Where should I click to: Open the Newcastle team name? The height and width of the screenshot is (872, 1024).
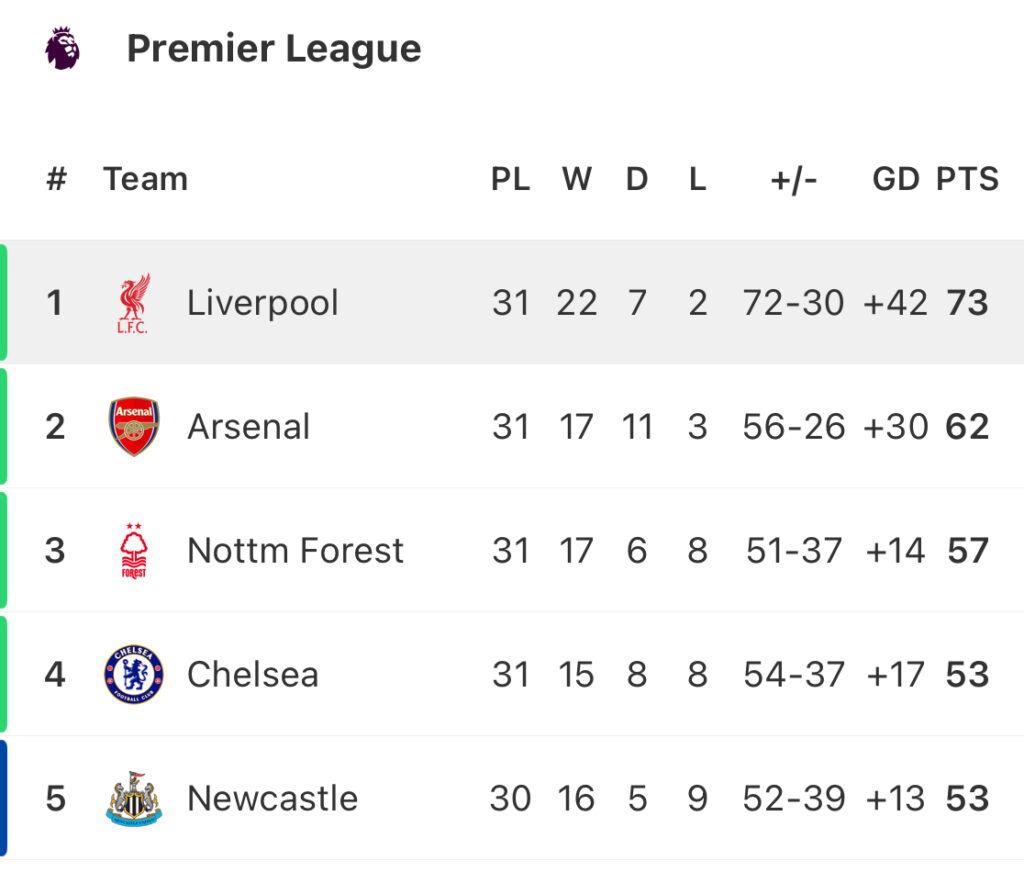tap(272, 798)
